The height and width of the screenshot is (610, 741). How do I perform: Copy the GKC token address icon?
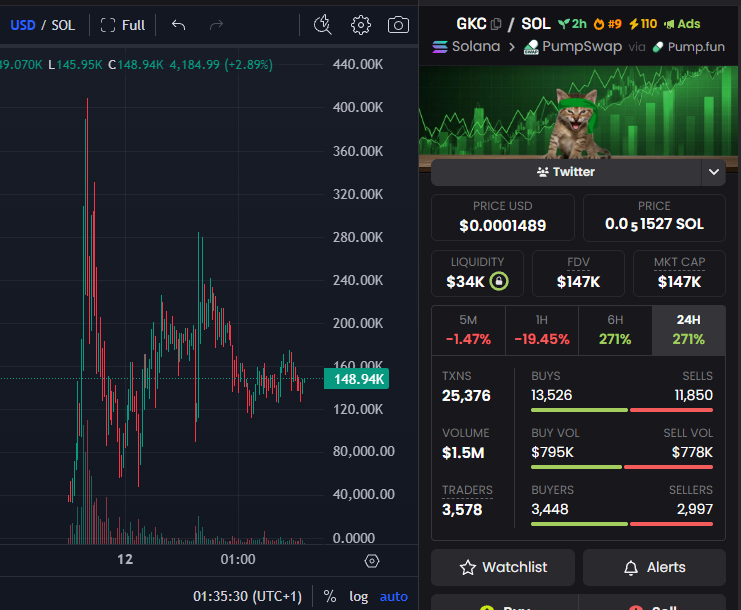click(496, 24)
